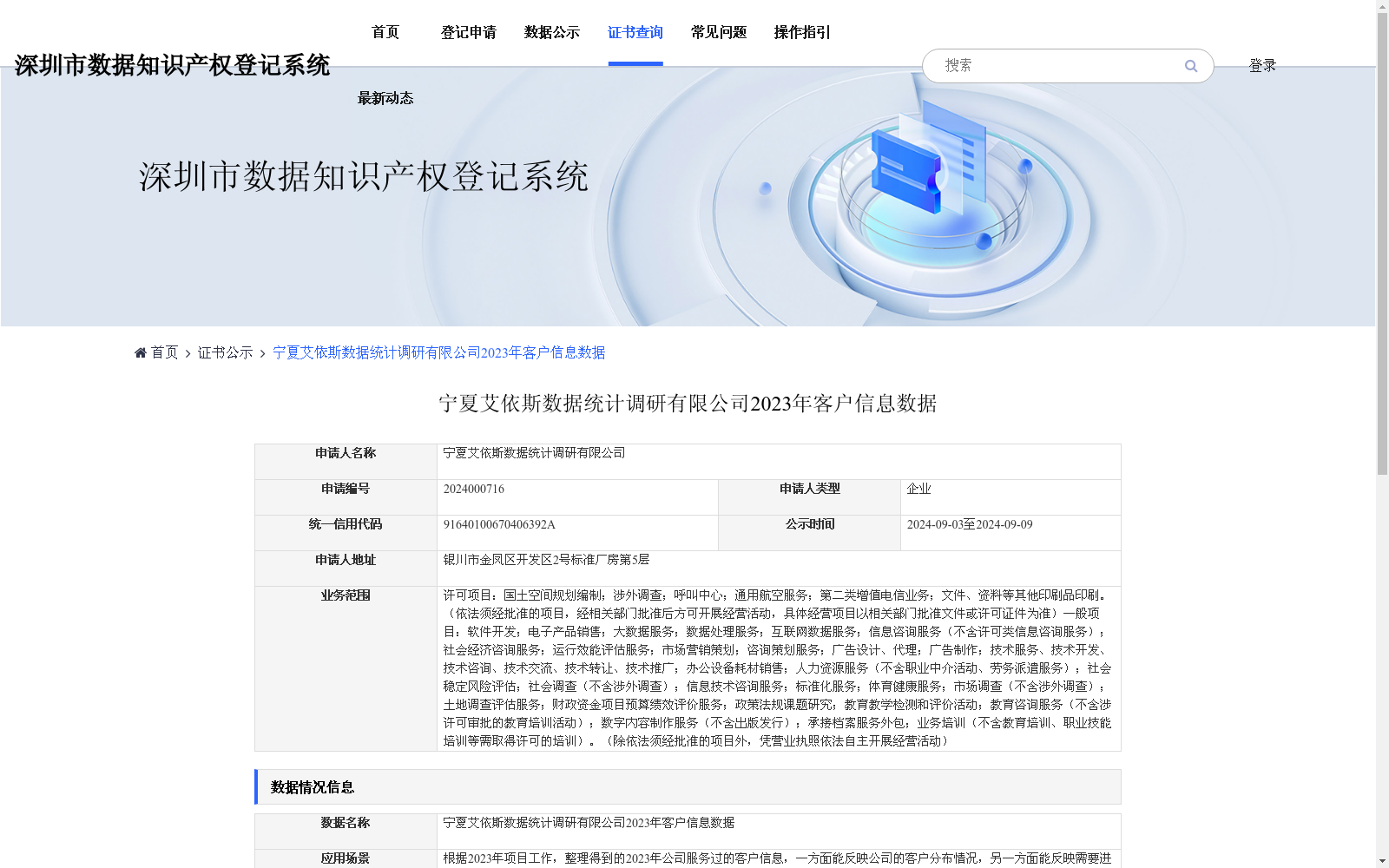This screenshot has height=868, width=1389.
Task: Click breadcrumb link 宁夏艾依斯数据统计调研有限公司2023年客户信息数据
Action: click(x=439, y=352)
